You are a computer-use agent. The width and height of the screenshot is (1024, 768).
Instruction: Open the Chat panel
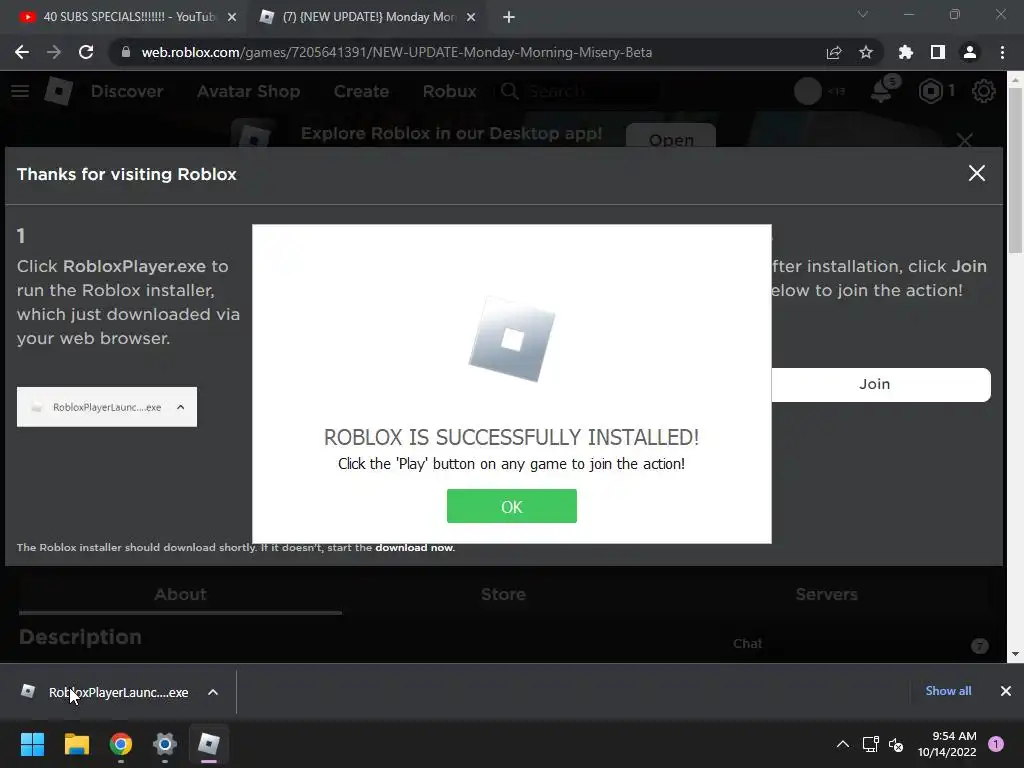747,644
